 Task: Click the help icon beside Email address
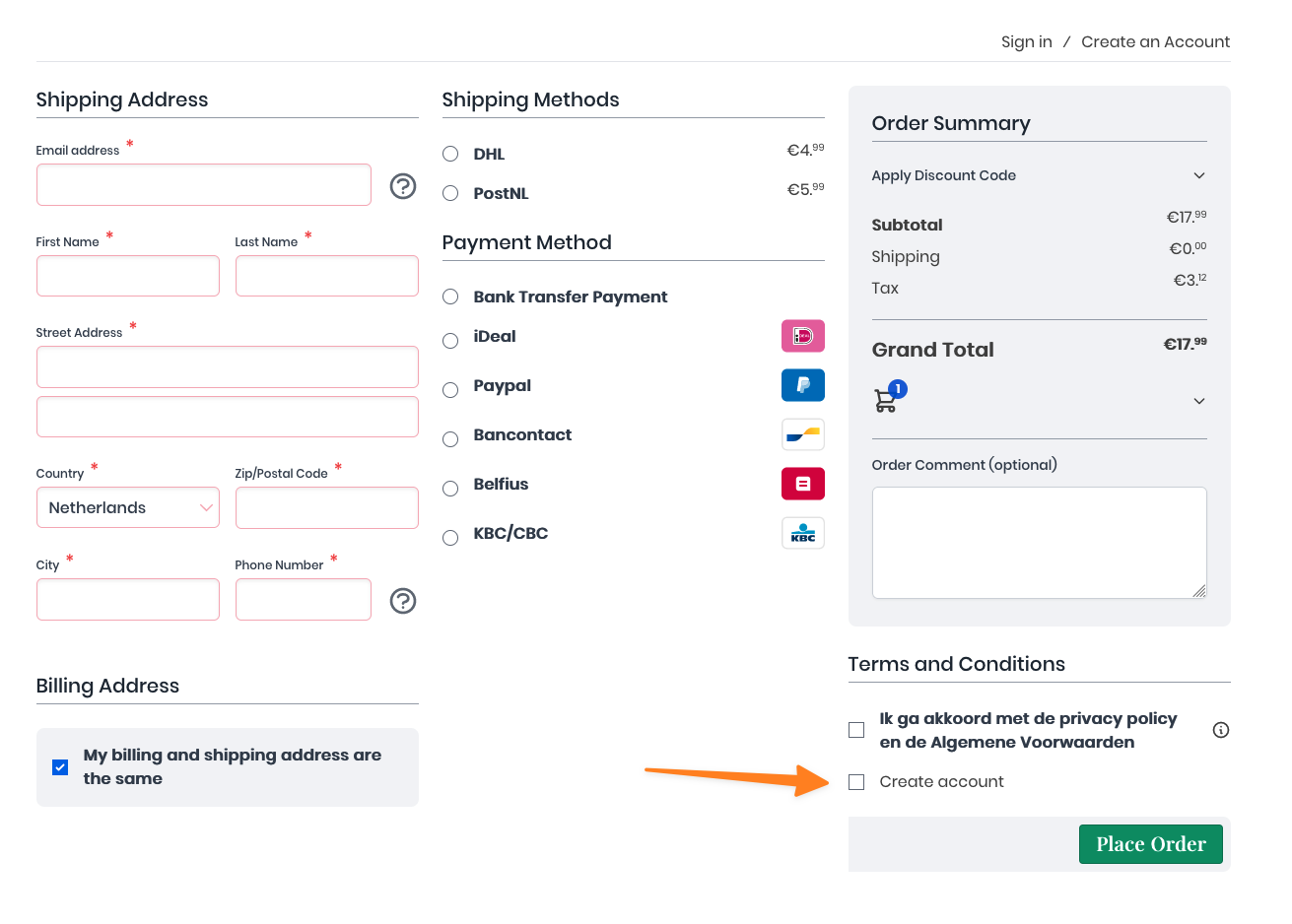click(x=403, y=186)
